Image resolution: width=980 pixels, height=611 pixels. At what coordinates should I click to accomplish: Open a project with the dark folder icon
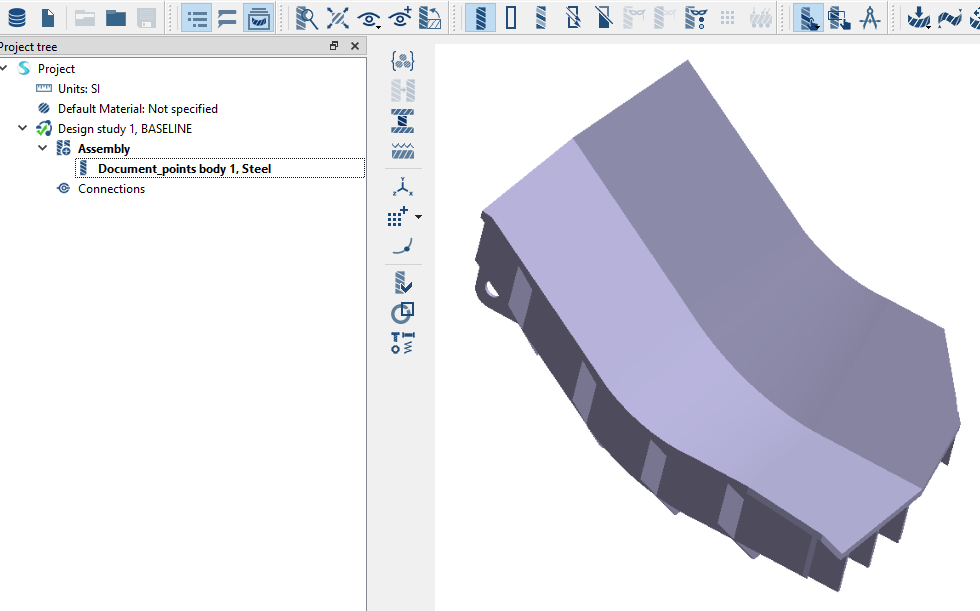pyautogui.click(x=116, y=17)
